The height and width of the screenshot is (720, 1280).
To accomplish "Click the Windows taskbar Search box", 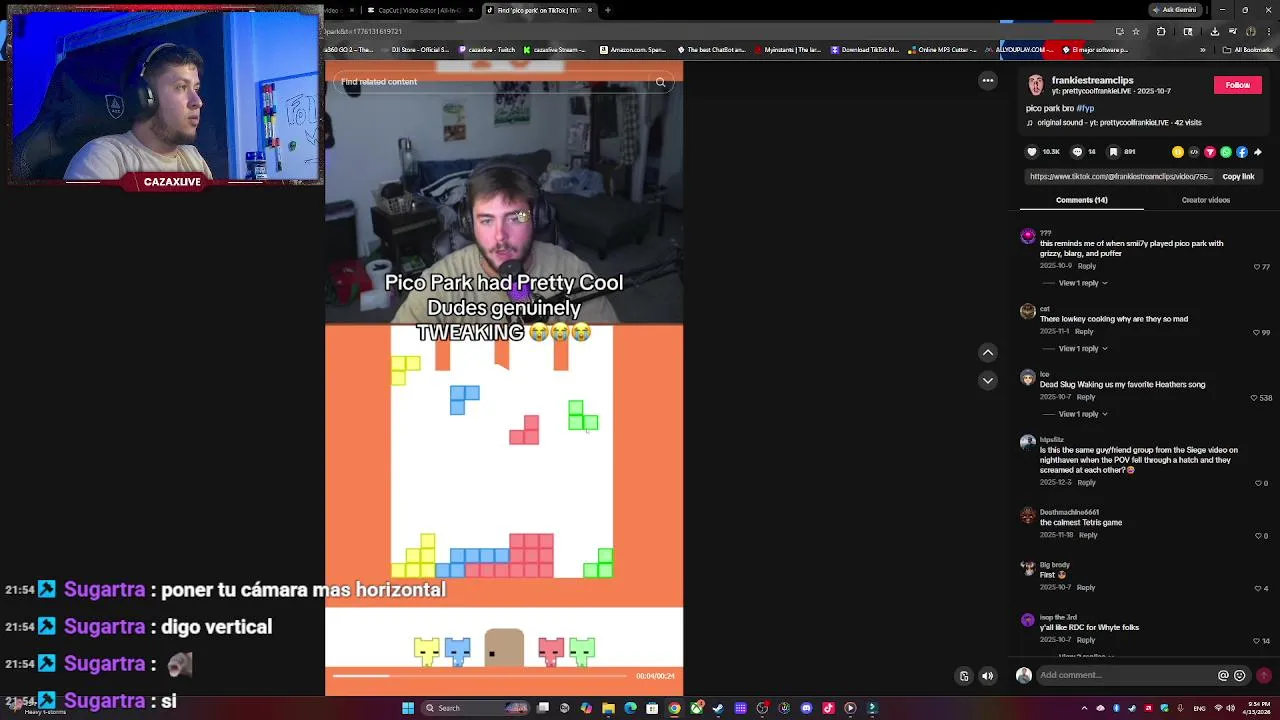I will (475, 708).
